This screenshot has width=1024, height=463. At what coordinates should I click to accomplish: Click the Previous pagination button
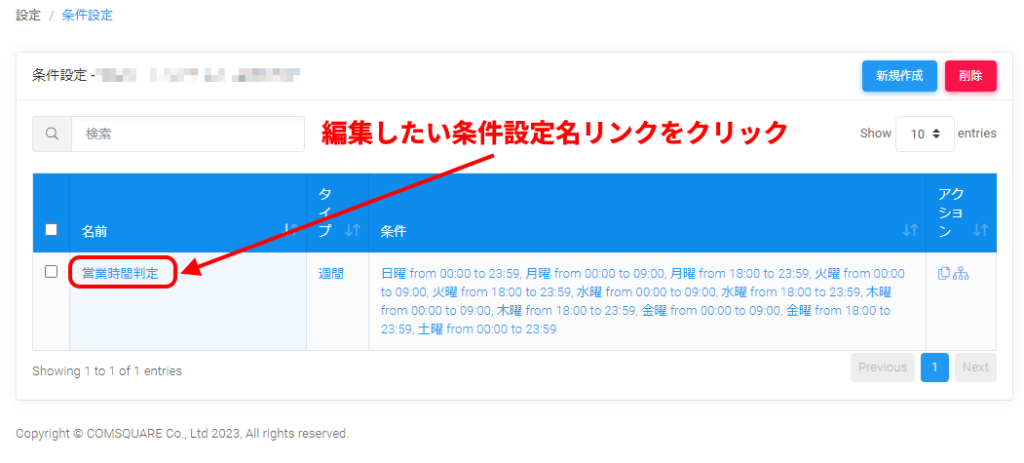(882, 367)
